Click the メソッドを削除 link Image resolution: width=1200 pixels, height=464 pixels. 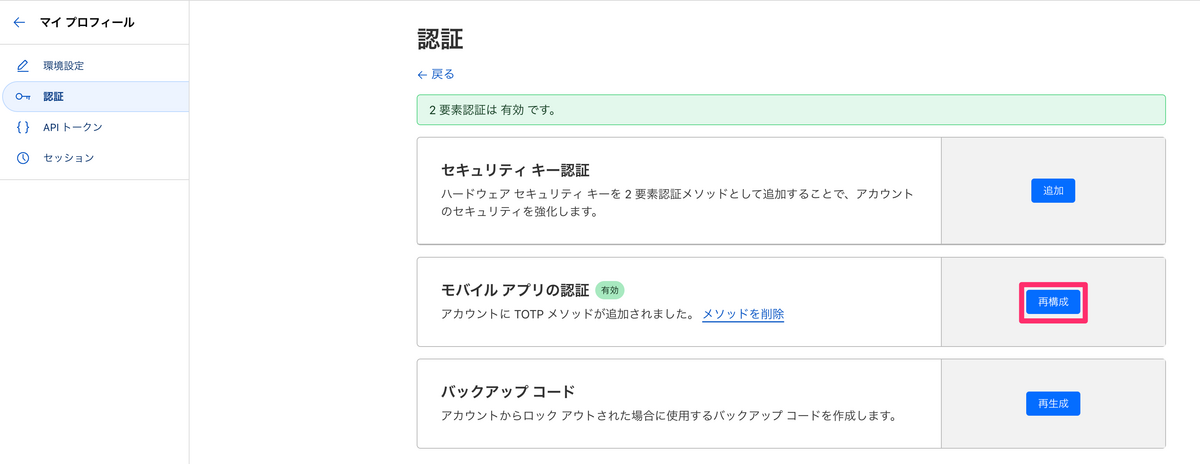[743, 314]
